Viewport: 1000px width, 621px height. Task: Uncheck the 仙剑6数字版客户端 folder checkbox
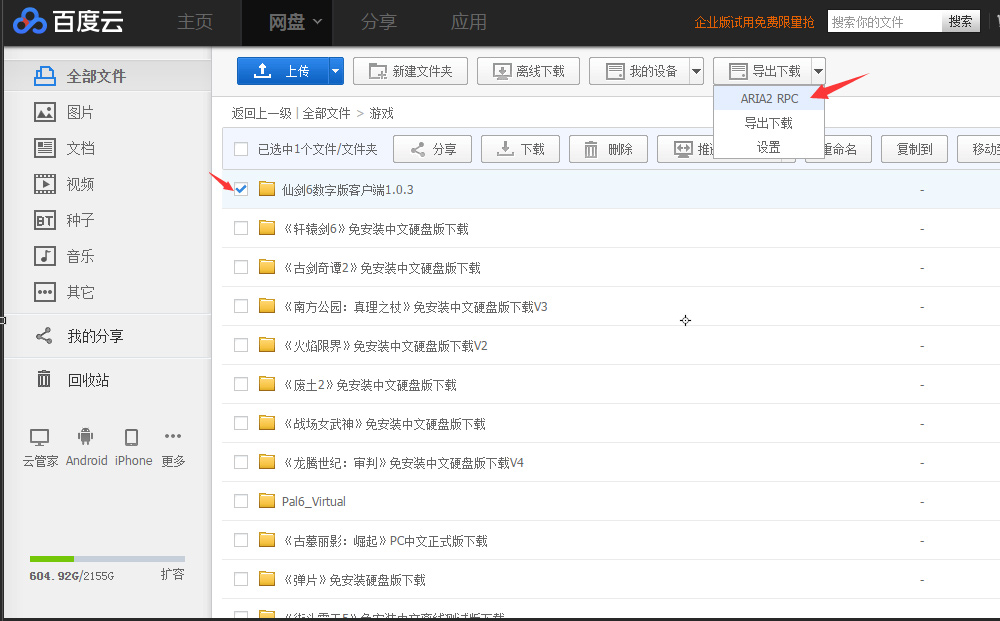tap(241, 189)
